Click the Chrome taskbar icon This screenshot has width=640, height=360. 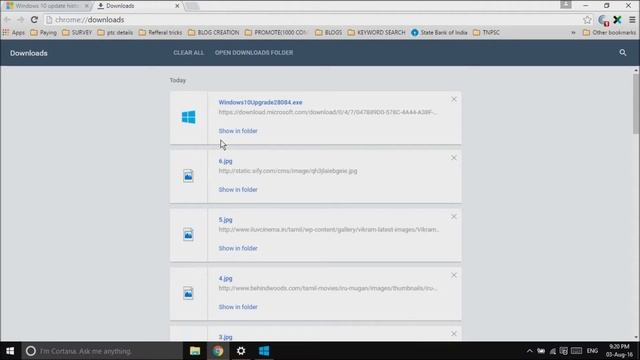[x=218, y=351]
